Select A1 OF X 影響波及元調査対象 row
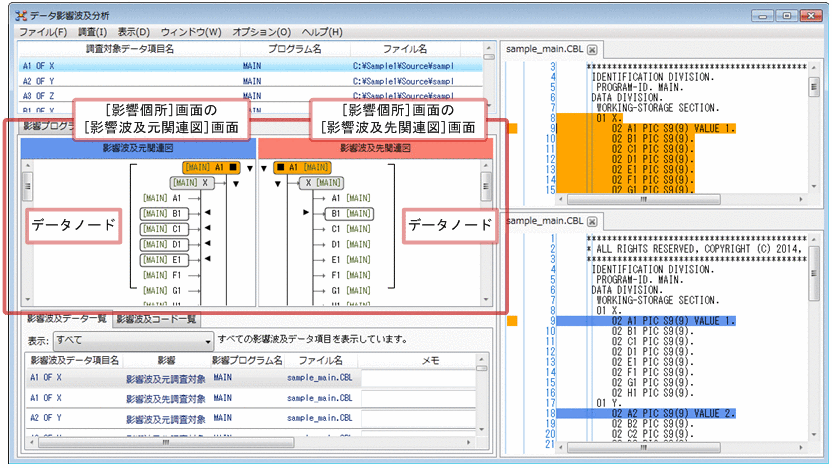The width and height of the screenshot is (832, 468). [x=250, y=378]
